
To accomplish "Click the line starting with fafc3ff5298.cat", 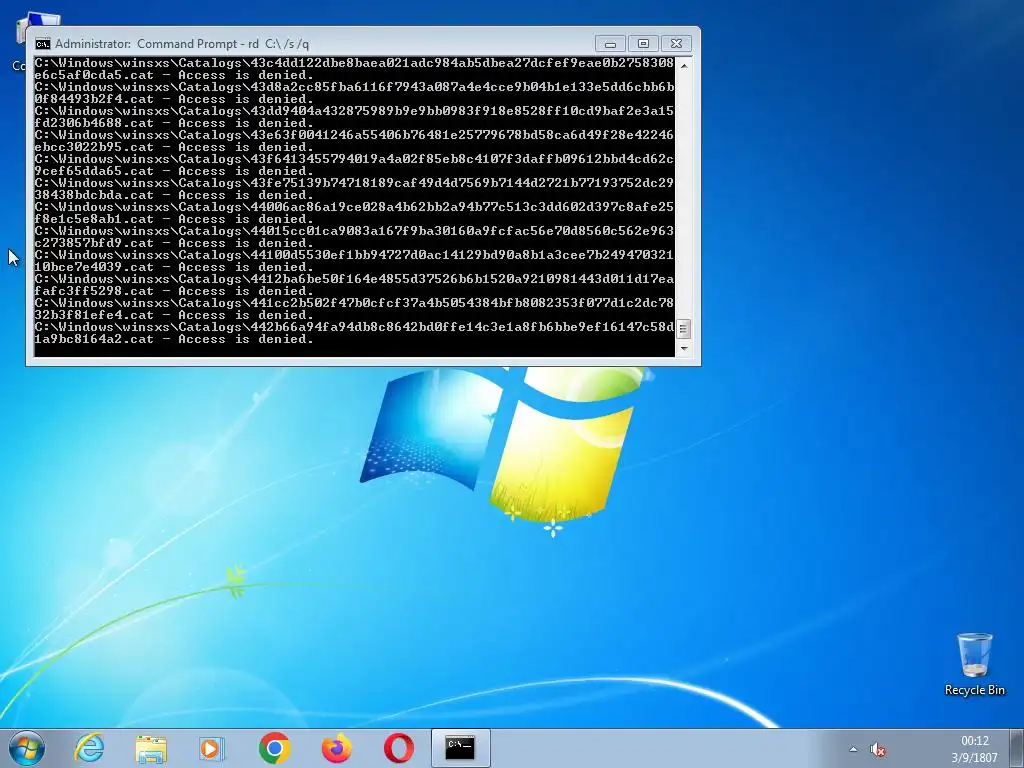I will (174, 291).
